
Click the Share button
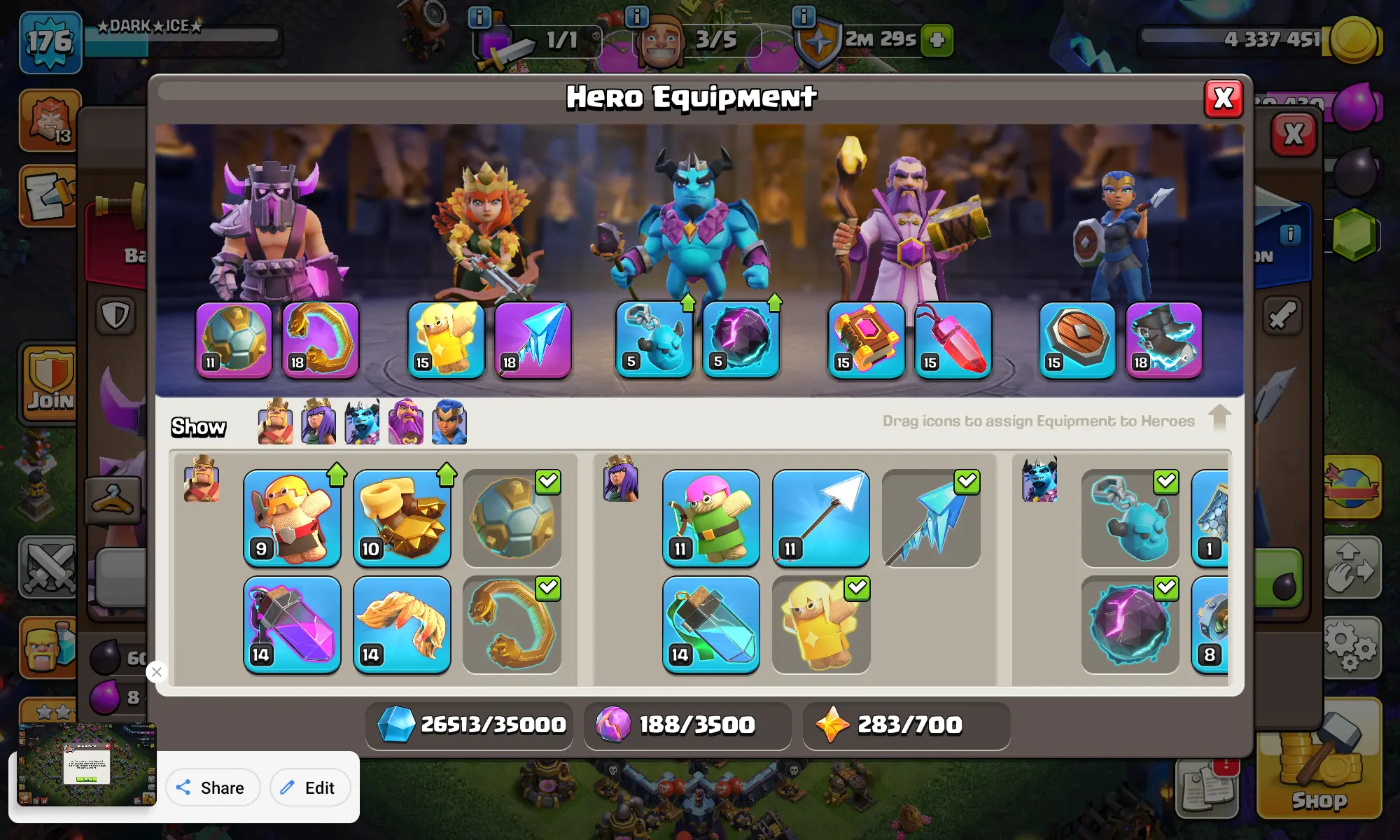(213, 787)
